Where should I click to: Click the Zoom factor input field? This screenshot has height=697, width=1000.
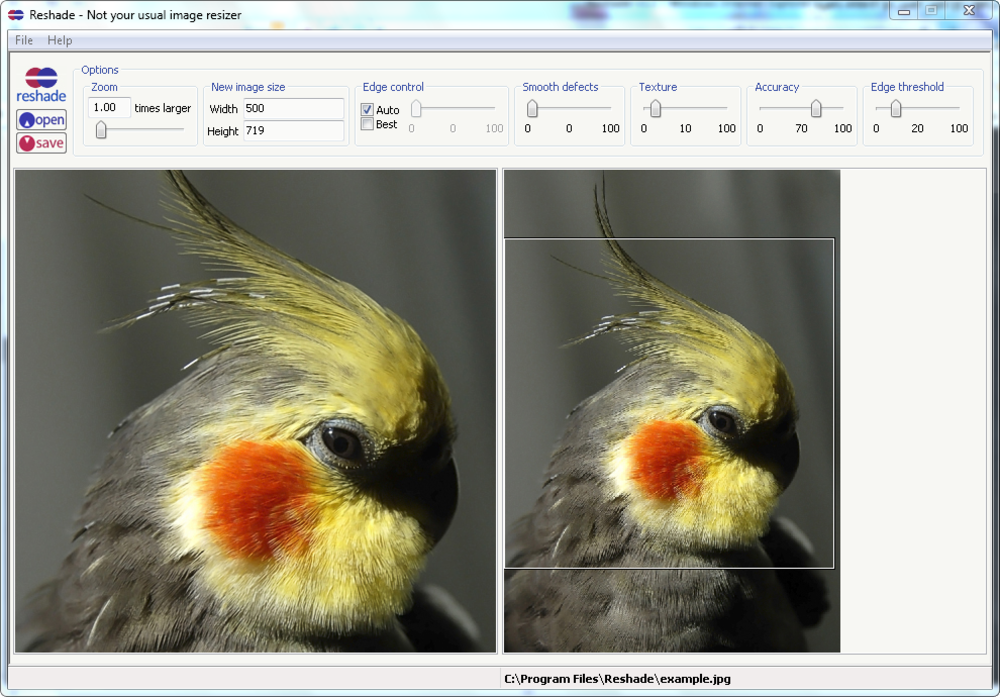109,108
